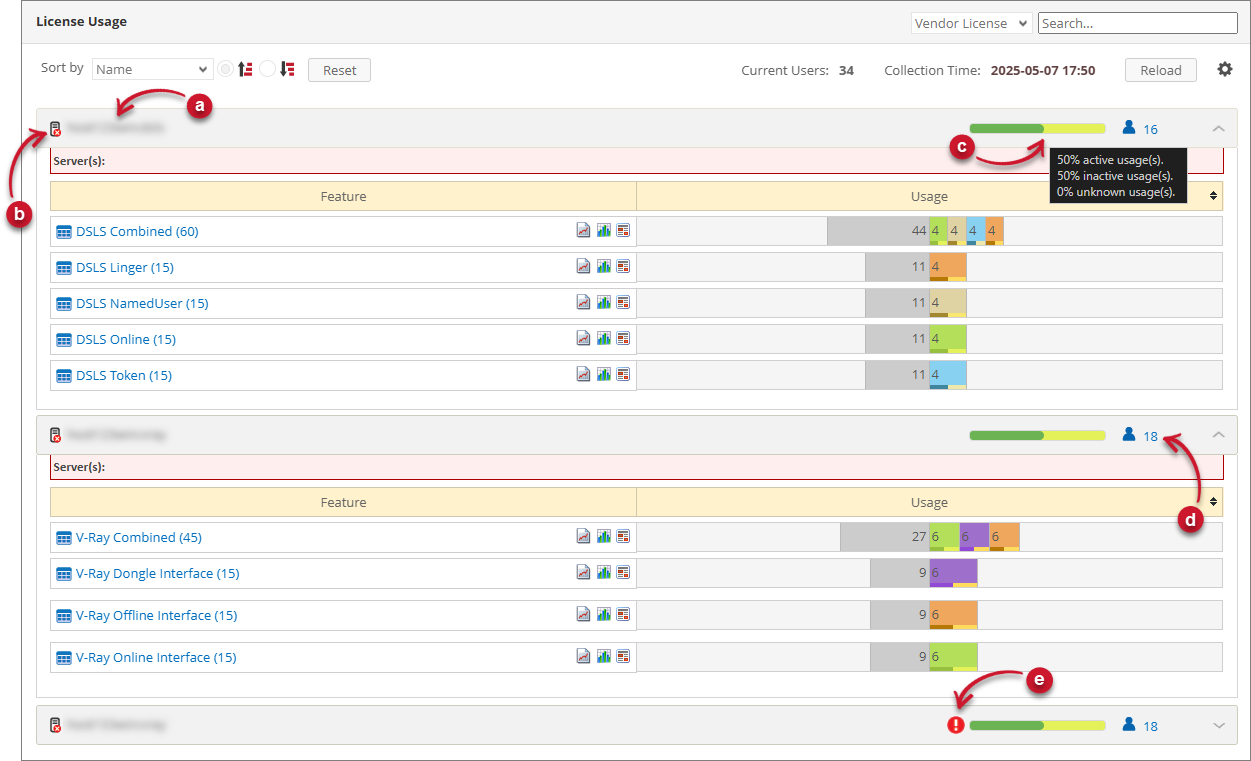
Task: Click Usage sort arrows in DSLS table
Action: 1214,196
